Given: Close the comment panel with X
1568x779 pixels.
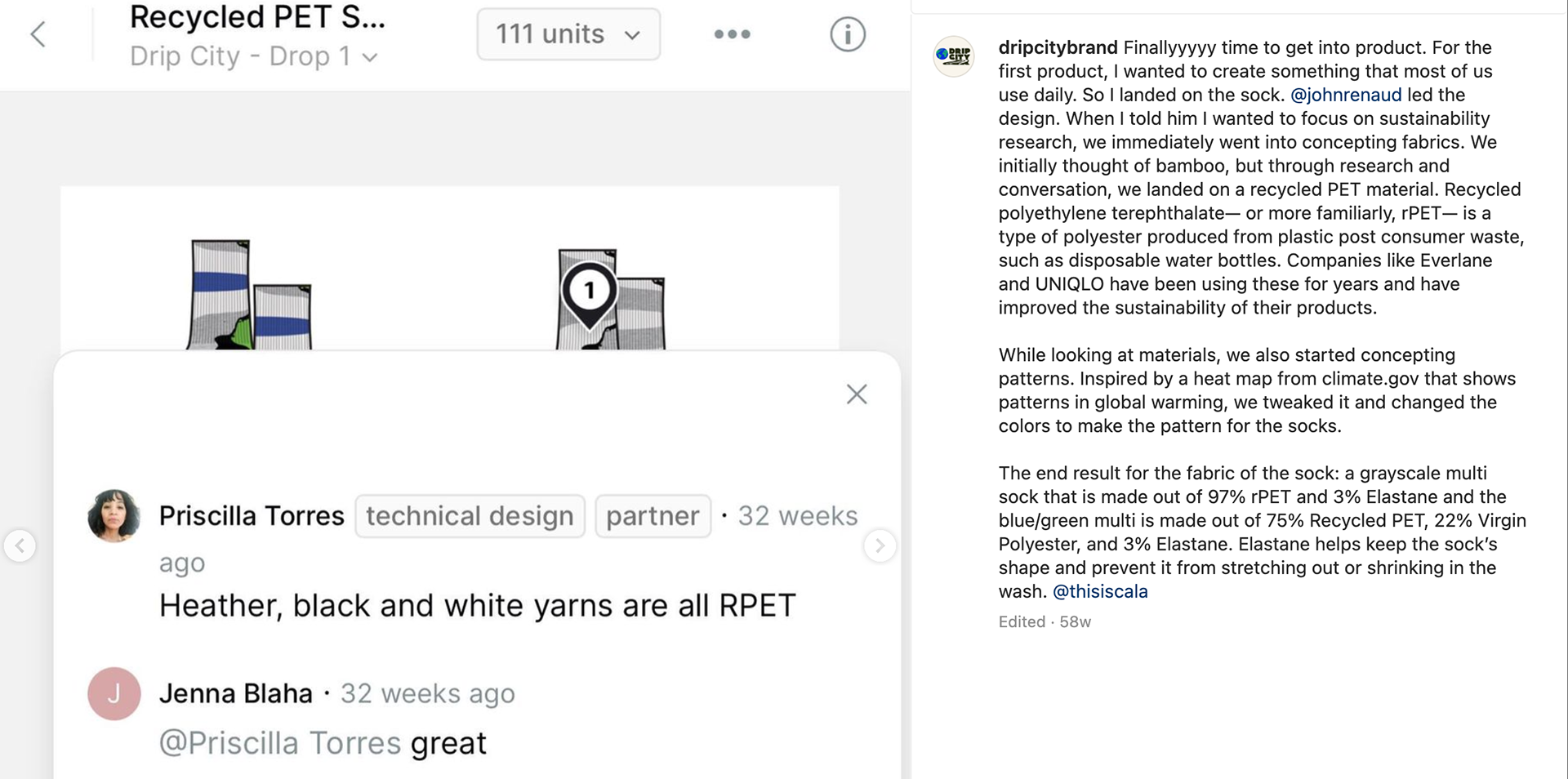Looking at the screenshot, I should click(857, 394).
